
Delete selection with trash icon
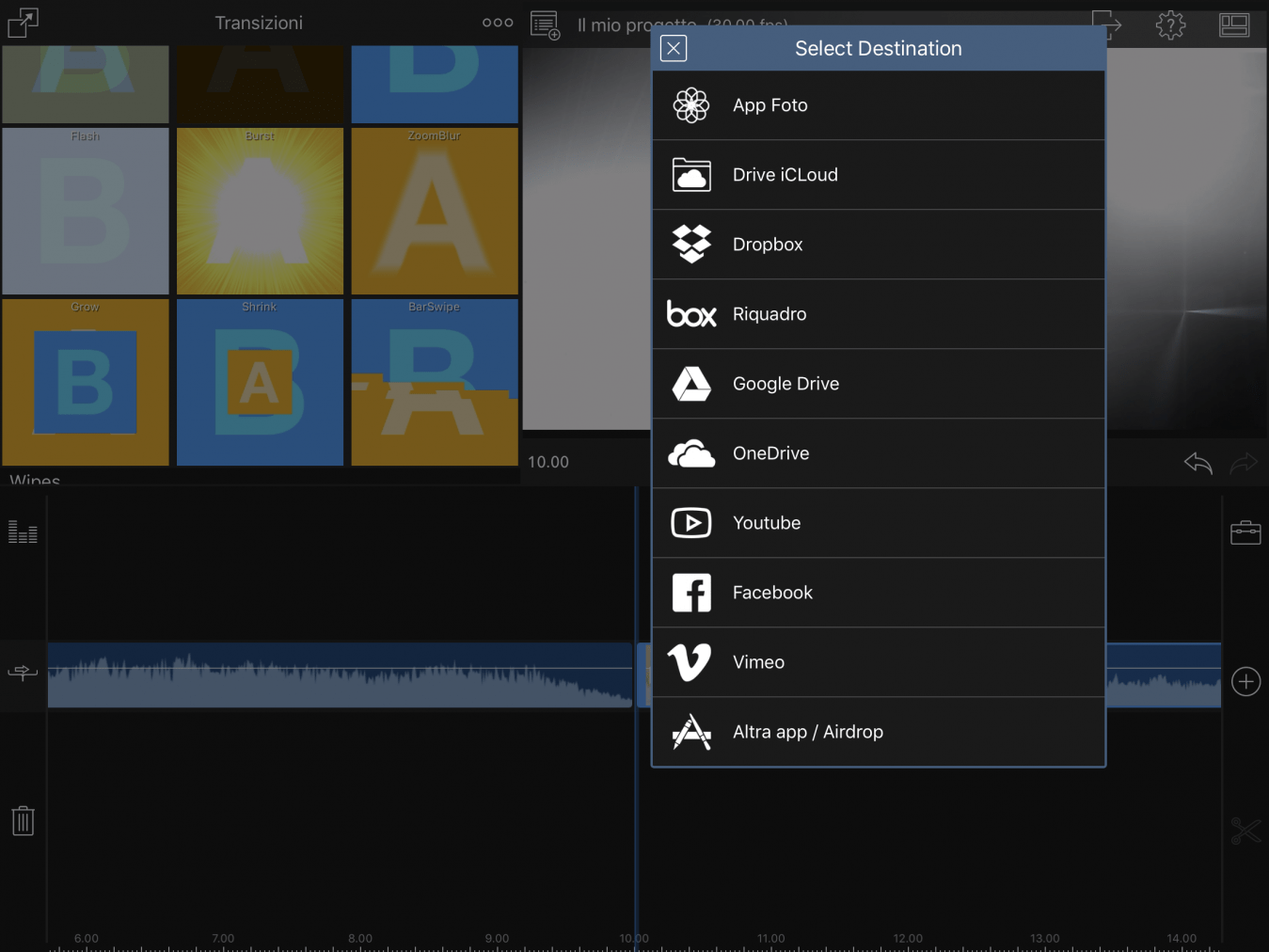click(23, 821)
